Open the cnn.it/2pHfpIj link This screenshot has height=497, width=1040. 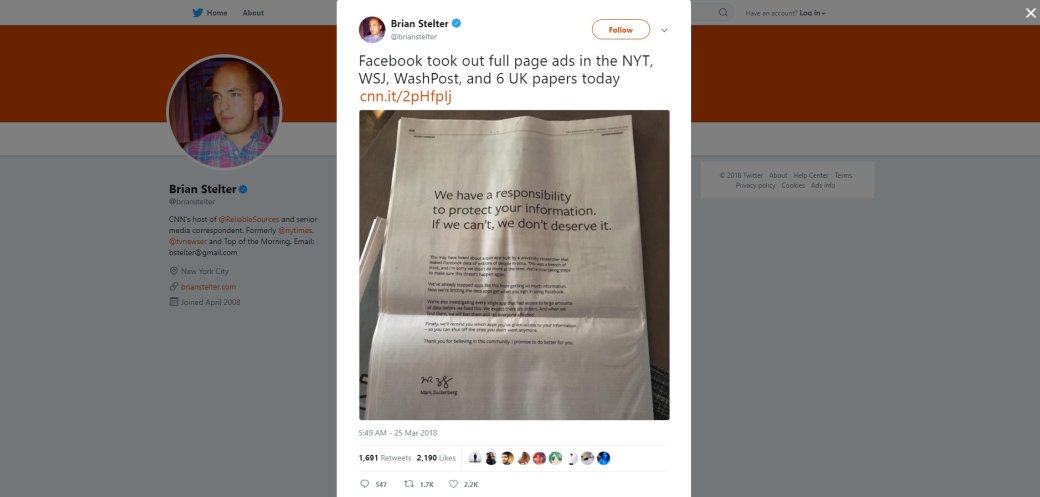click(407, 96)
